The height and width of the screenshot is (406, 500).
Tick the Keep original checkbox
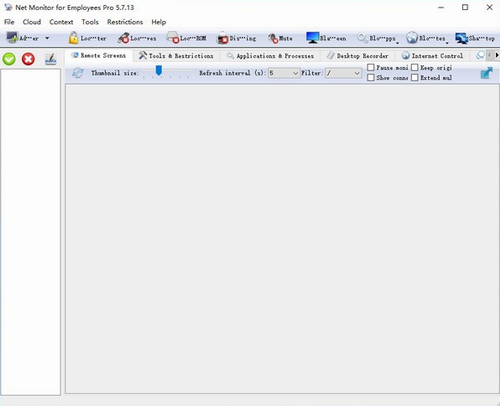(x=414, y=68)
